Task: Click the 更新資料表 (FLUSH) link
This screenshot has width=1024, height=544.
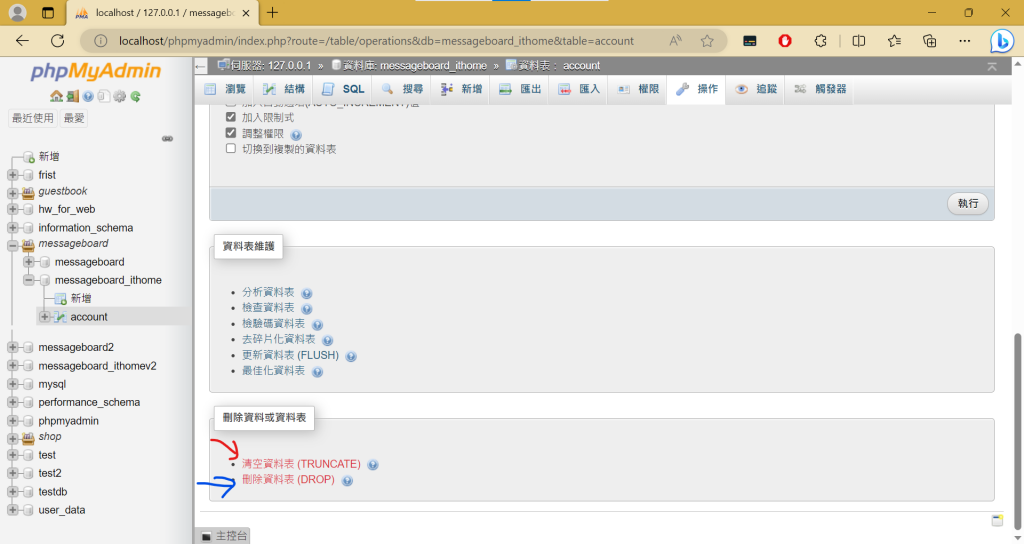Action: click(291, 355)
